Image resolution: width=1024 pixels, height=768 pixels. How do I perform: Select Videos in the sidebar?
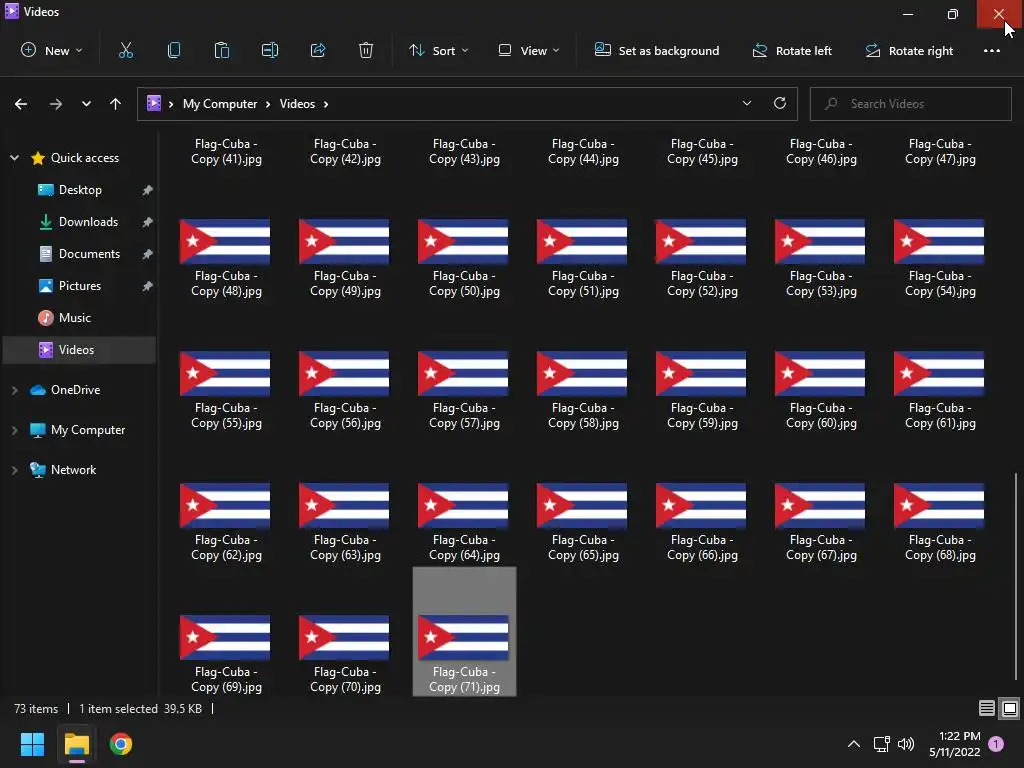click(79, 350)
